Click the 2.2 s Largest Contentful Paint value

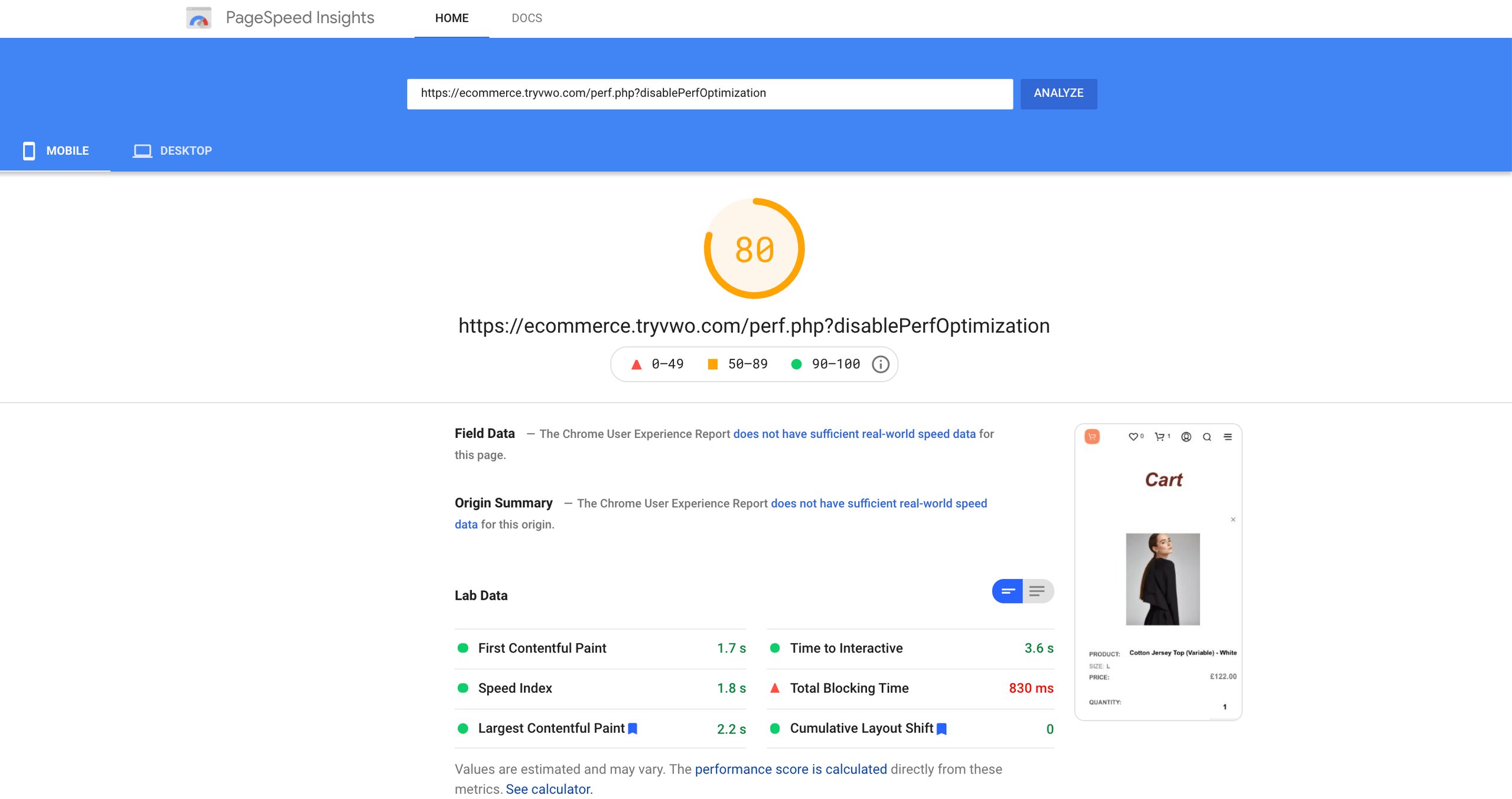point(731,729)
